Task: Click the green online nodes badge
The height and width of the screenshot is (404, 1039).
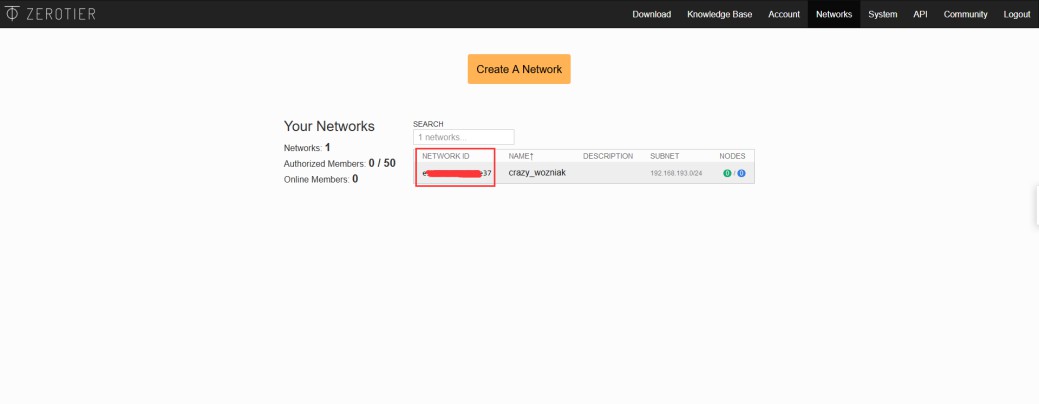Action: click(727, 174)
